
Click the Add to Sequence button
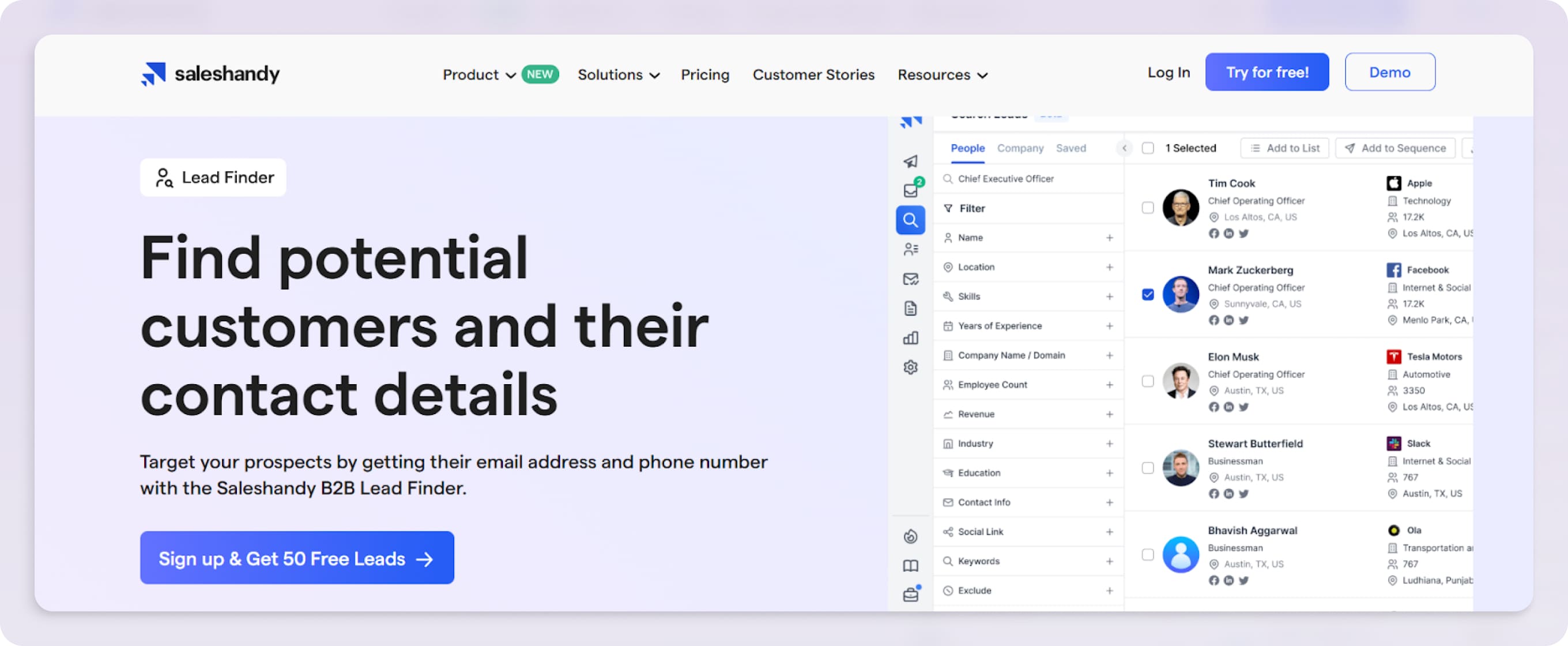click(1395, 148)
